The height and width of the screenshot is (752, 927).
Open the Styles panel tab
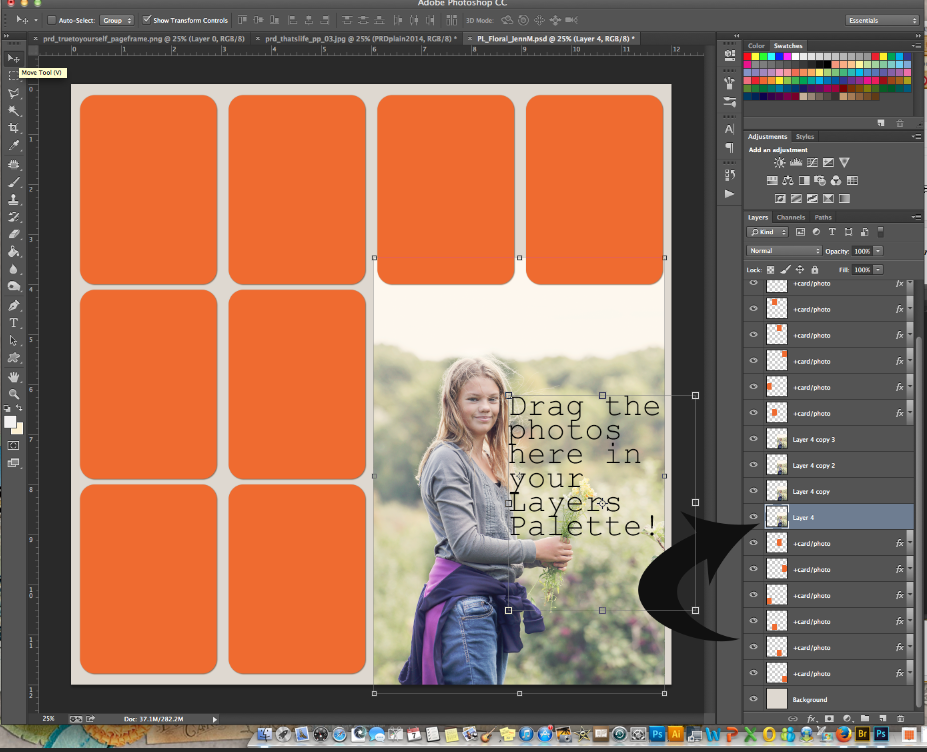[x=805, y=137]
